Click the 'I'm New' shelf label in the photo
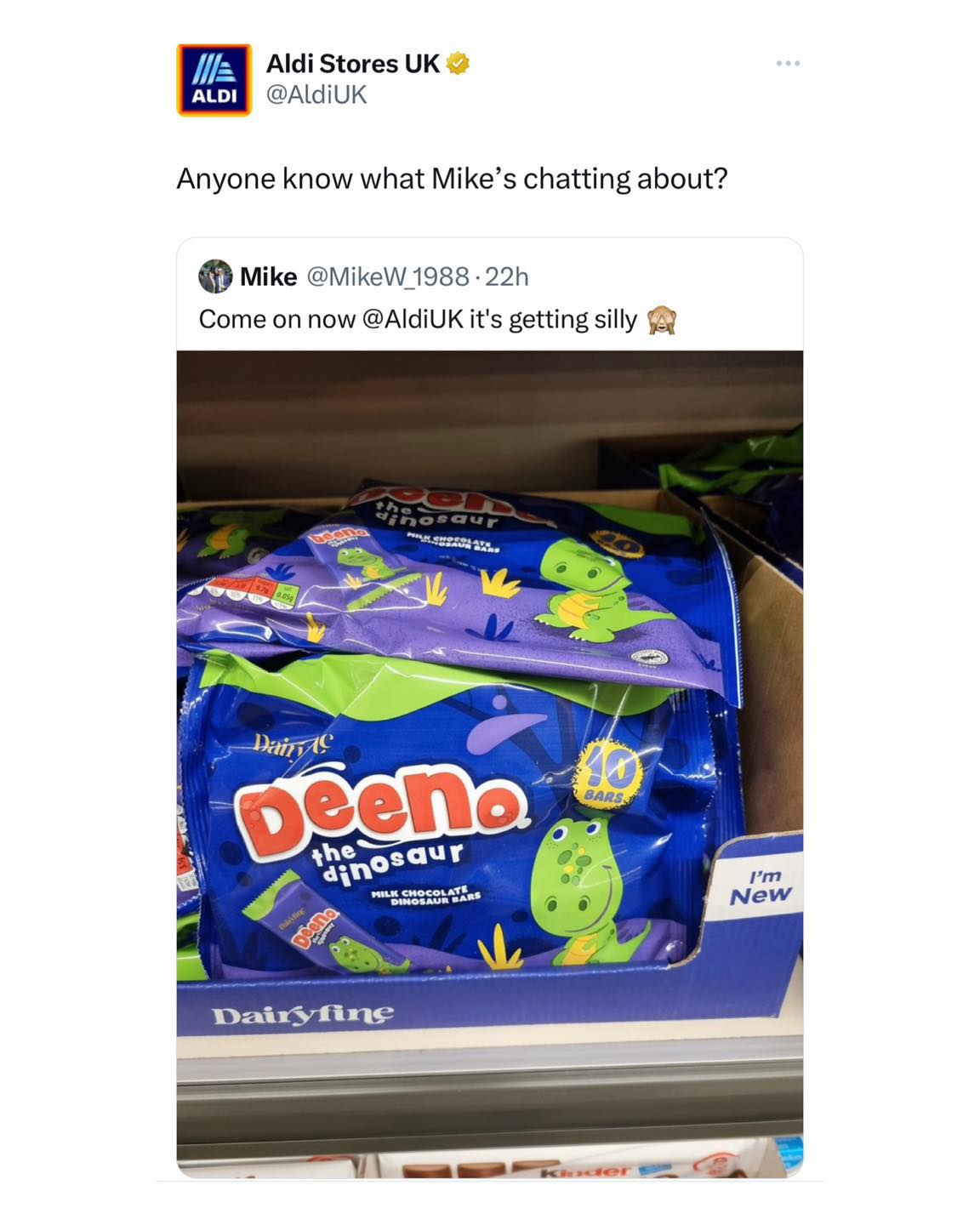The image size is (980, 1225). 761,886
